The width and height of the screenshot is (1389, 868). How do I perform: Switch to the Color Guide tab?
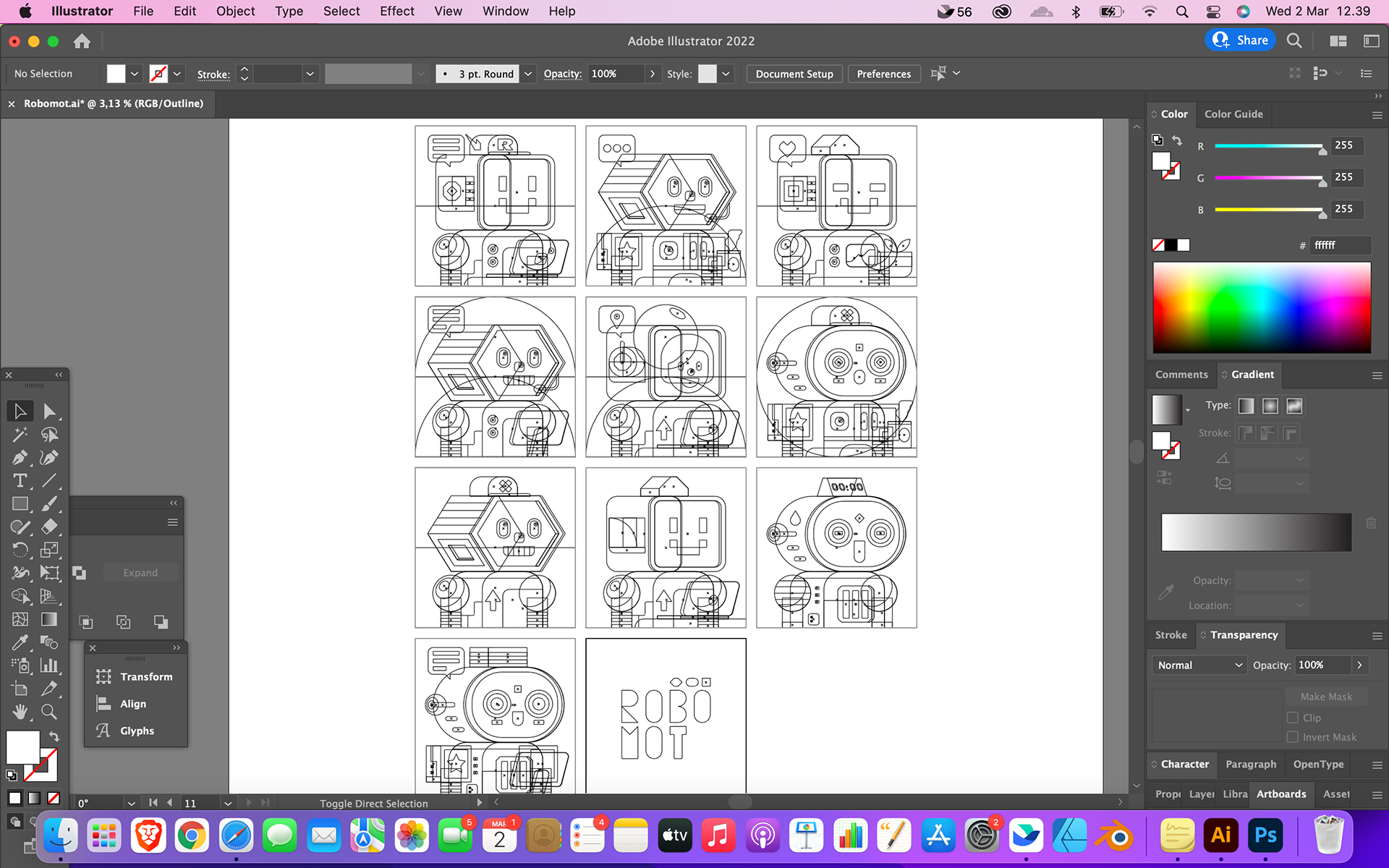pos(1233,114)
